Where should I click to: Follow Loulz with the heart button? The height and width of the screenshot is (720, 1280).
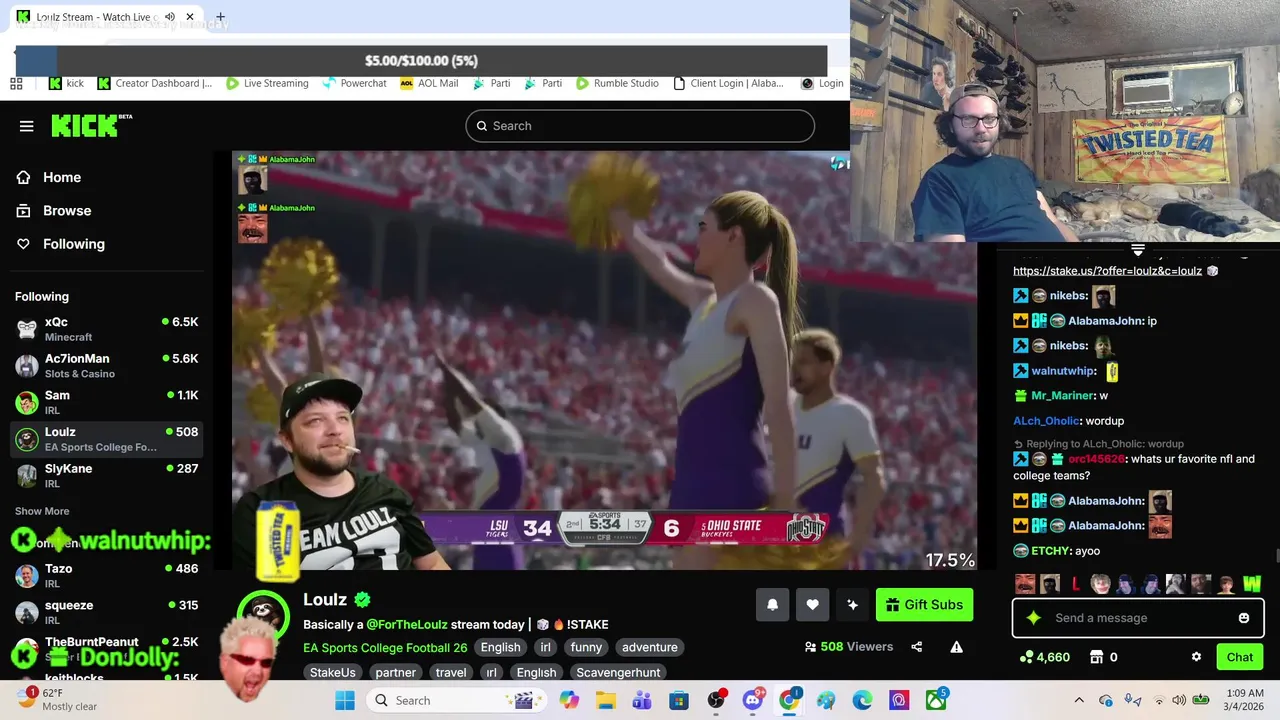coord(812,605)
